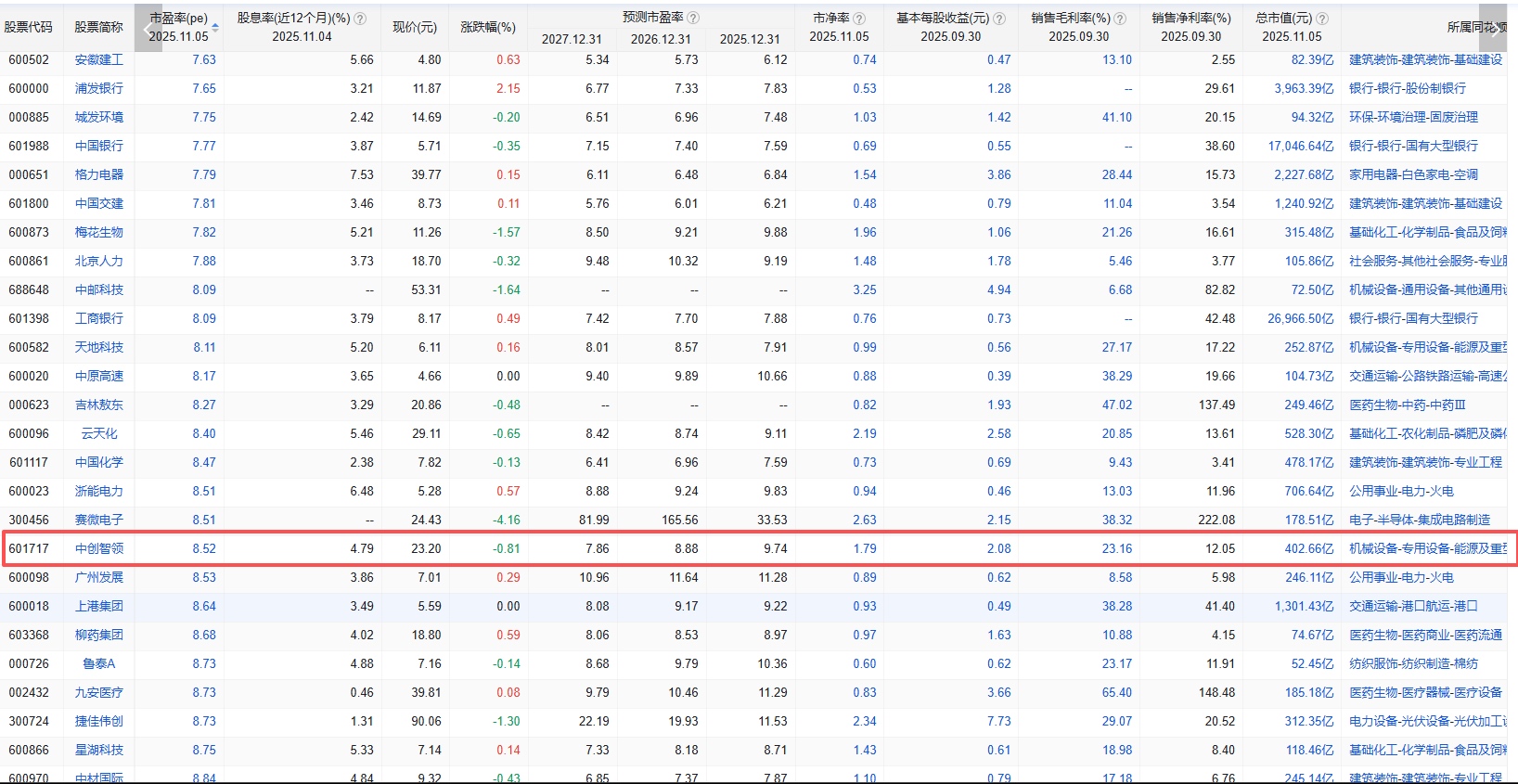The height and width of the screenshot is (784, 1518).
Task: Click the help icon beside 基本每股收益(元)
Action: click(x=999, y=19)
